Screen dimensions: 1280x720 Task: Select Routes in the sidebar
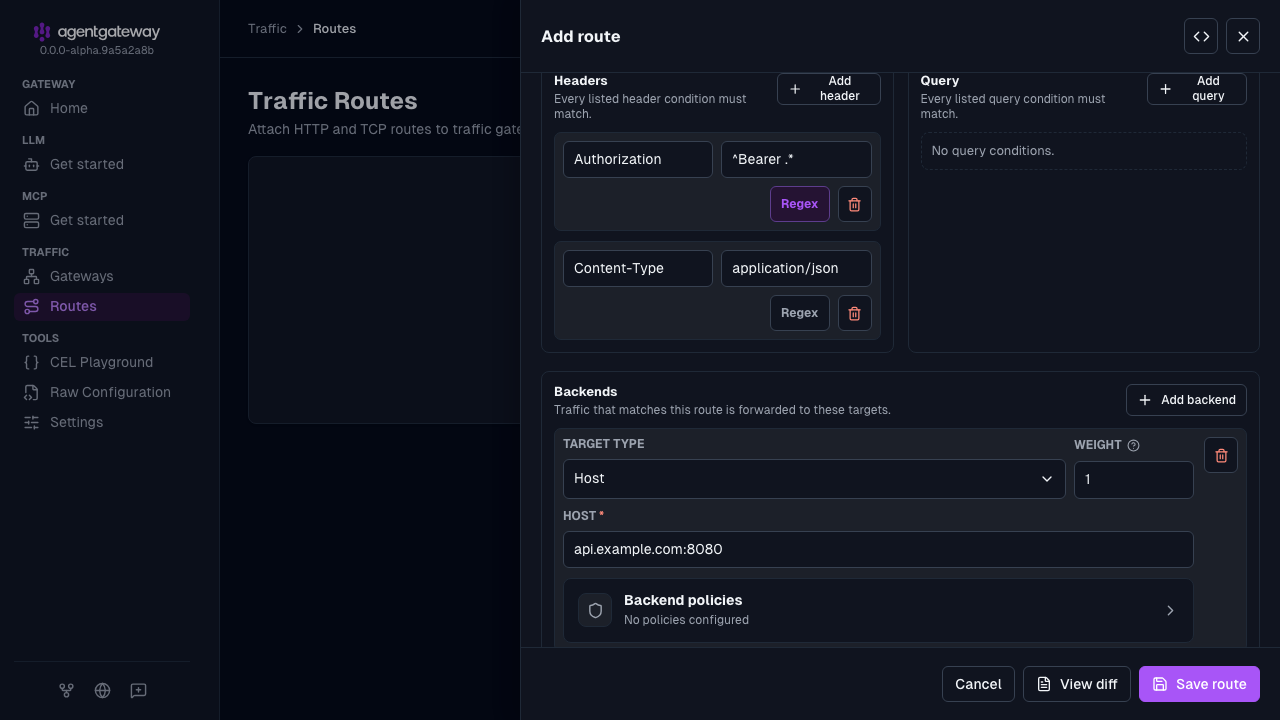[x=102, y=306]
